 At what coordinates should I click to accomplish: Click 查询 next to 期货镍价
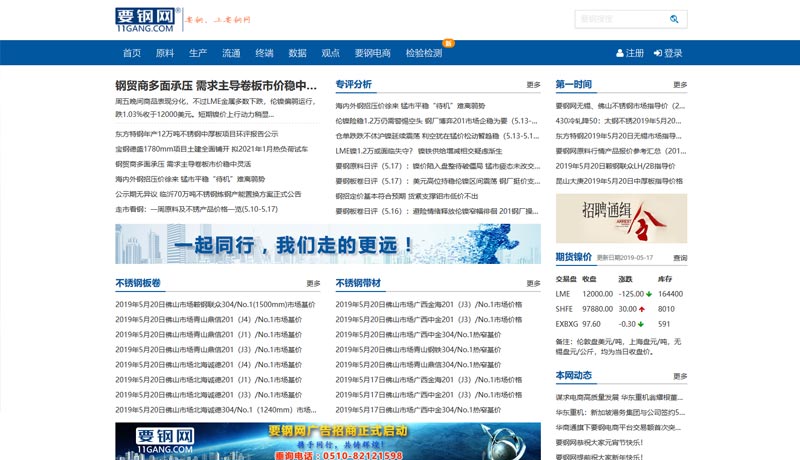(x=680, y=258)
